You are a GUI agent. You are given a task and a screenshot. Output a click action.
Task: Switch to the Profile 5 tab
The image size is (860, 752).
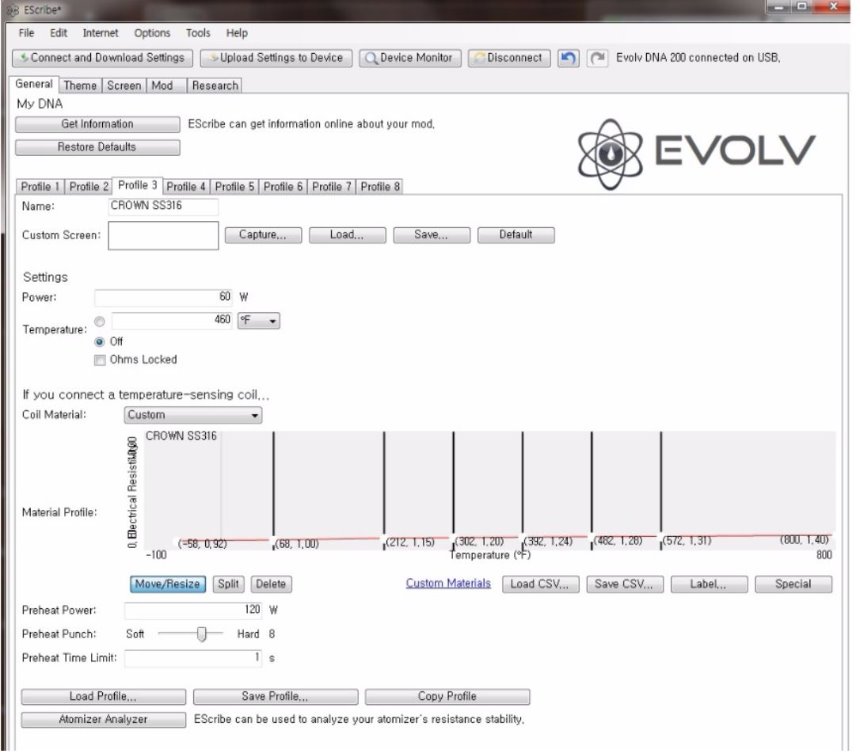click(x=235, y=187)
